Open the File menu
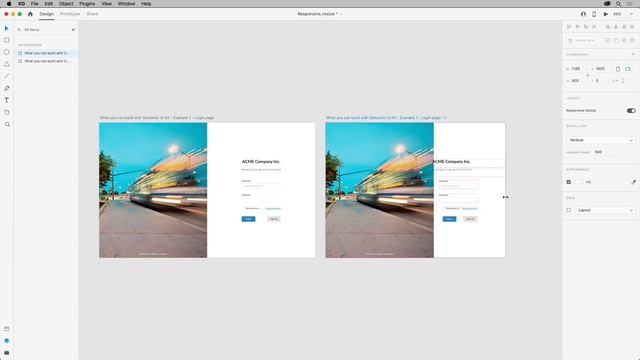640x360 pixels. [35, 4]
